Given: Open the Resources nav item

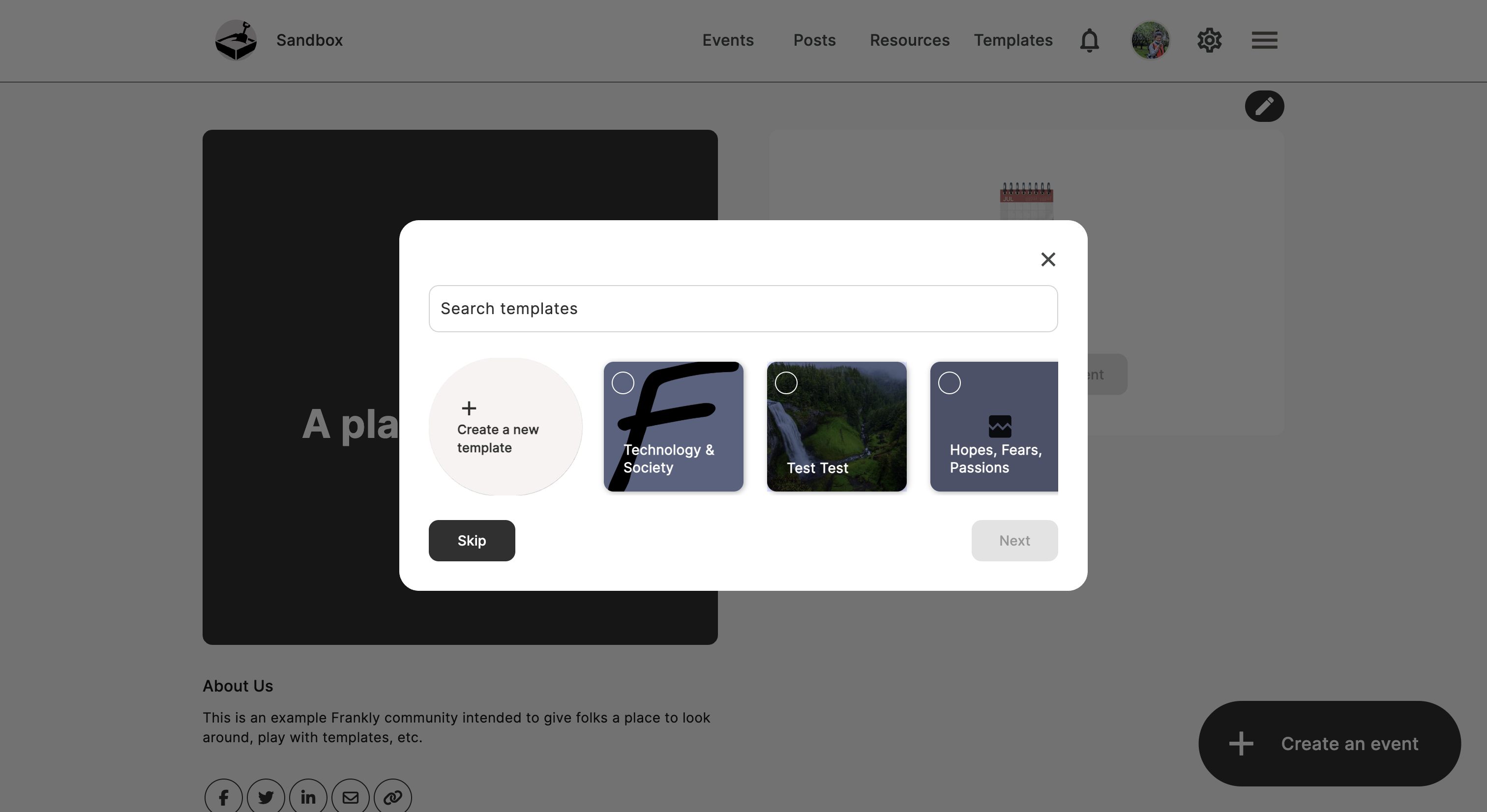Looking at the screenshot, I should [x=909, y=40].
